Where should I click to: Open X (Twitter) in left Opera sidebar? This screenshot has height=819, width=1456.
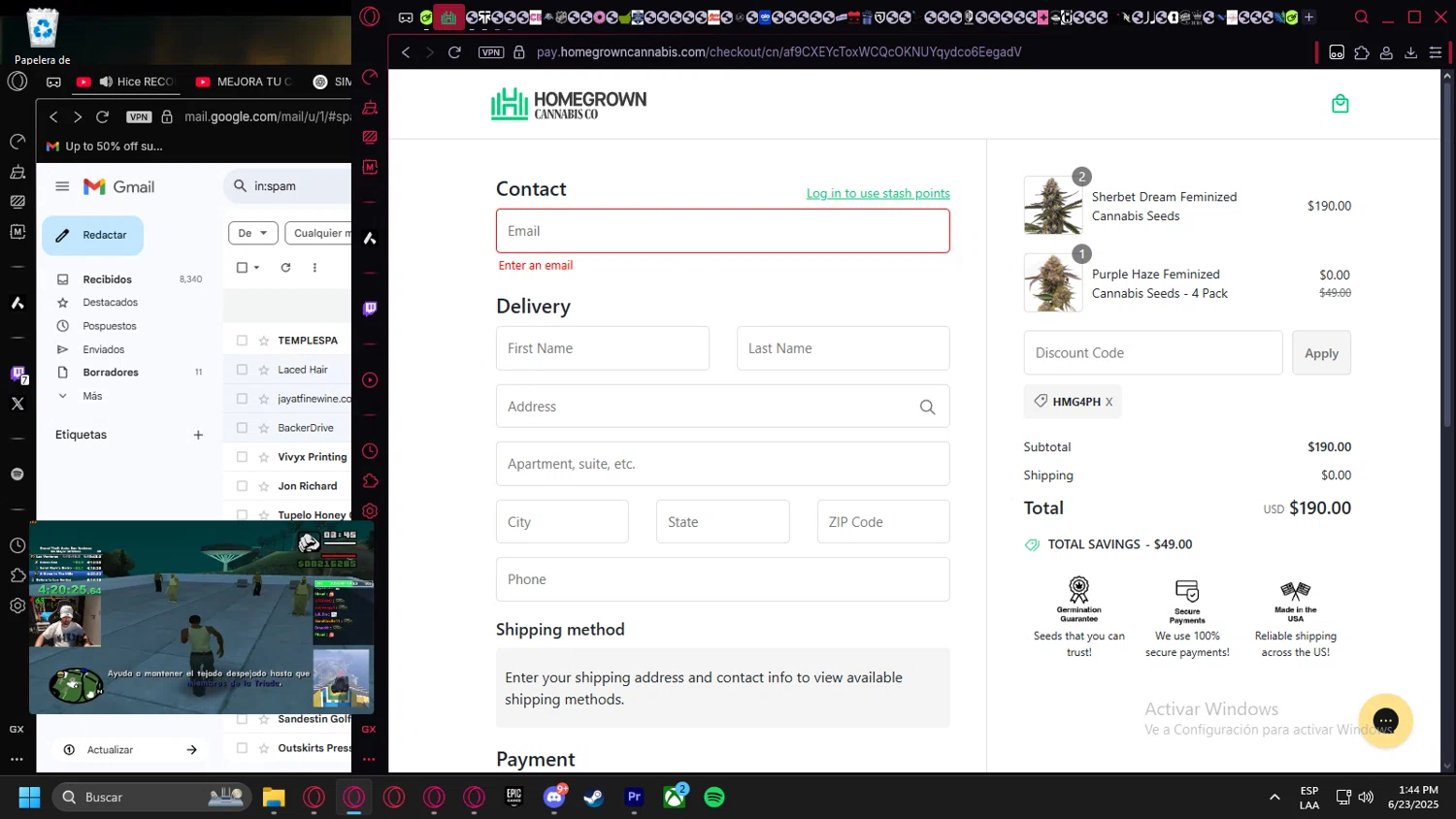(17, 404)
